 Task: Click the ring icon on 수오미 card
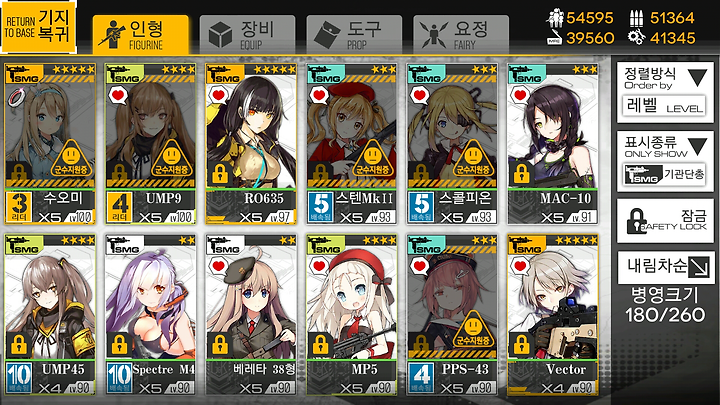(15, 96)
